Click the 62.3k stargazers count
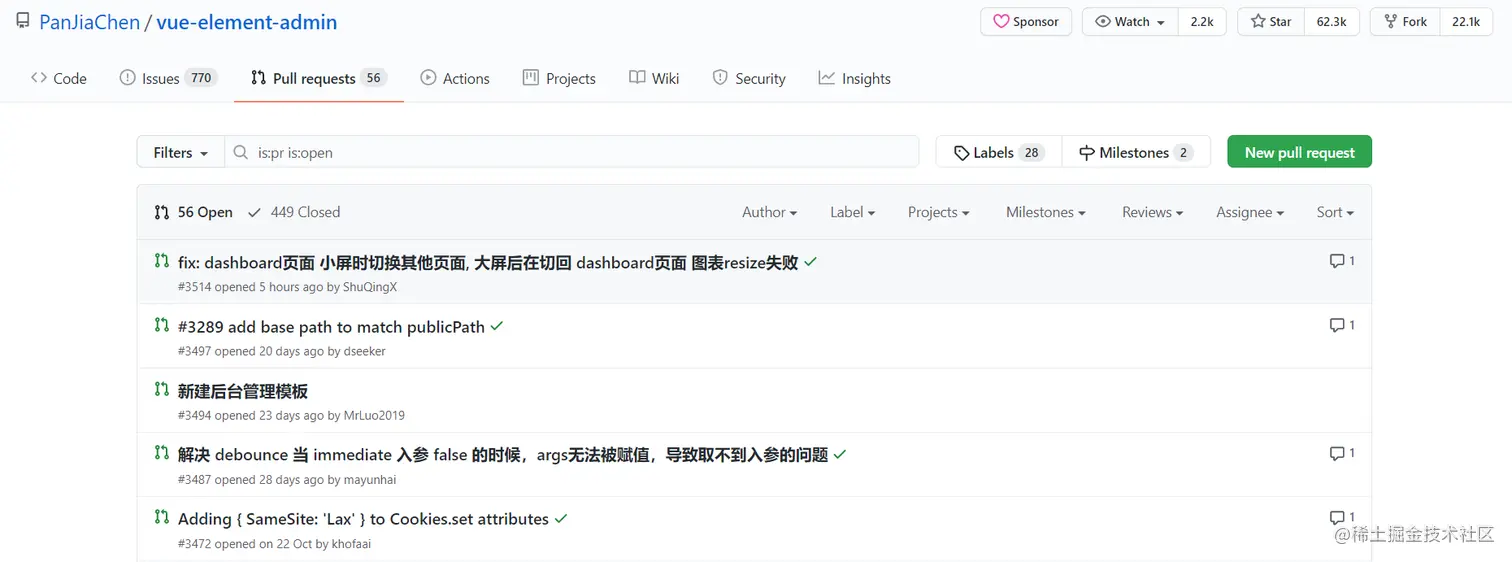The image size is (1512, 562). coord(1331,22)
